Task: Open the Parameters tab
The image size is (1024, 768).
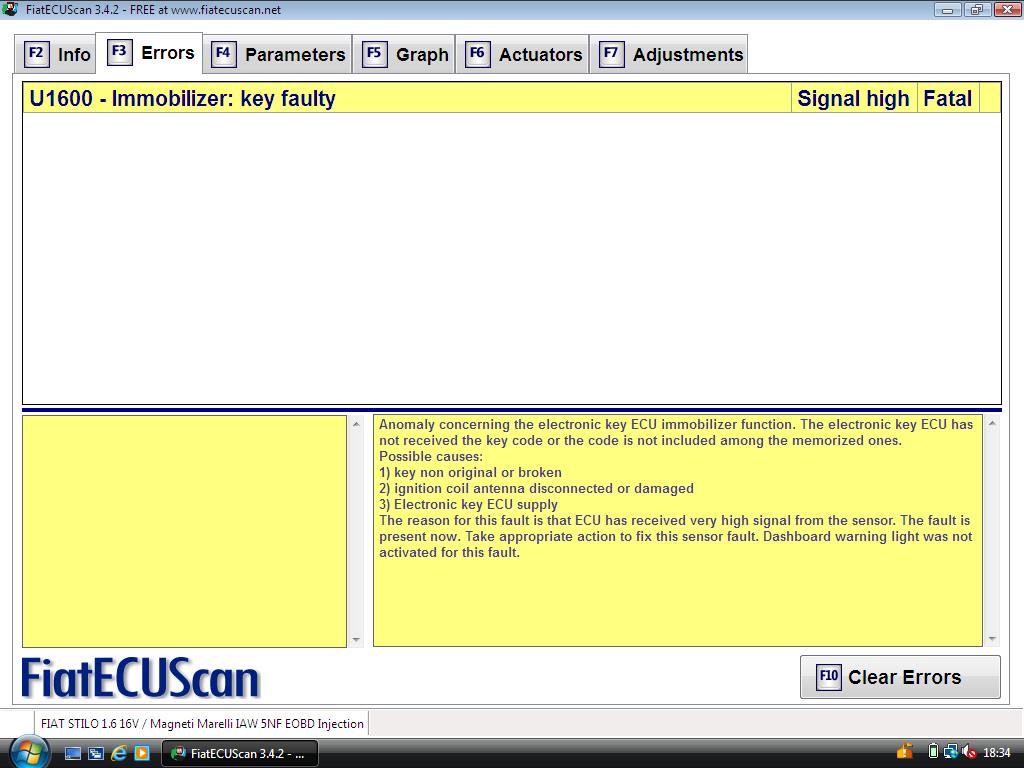Action: tap(278, 54)
